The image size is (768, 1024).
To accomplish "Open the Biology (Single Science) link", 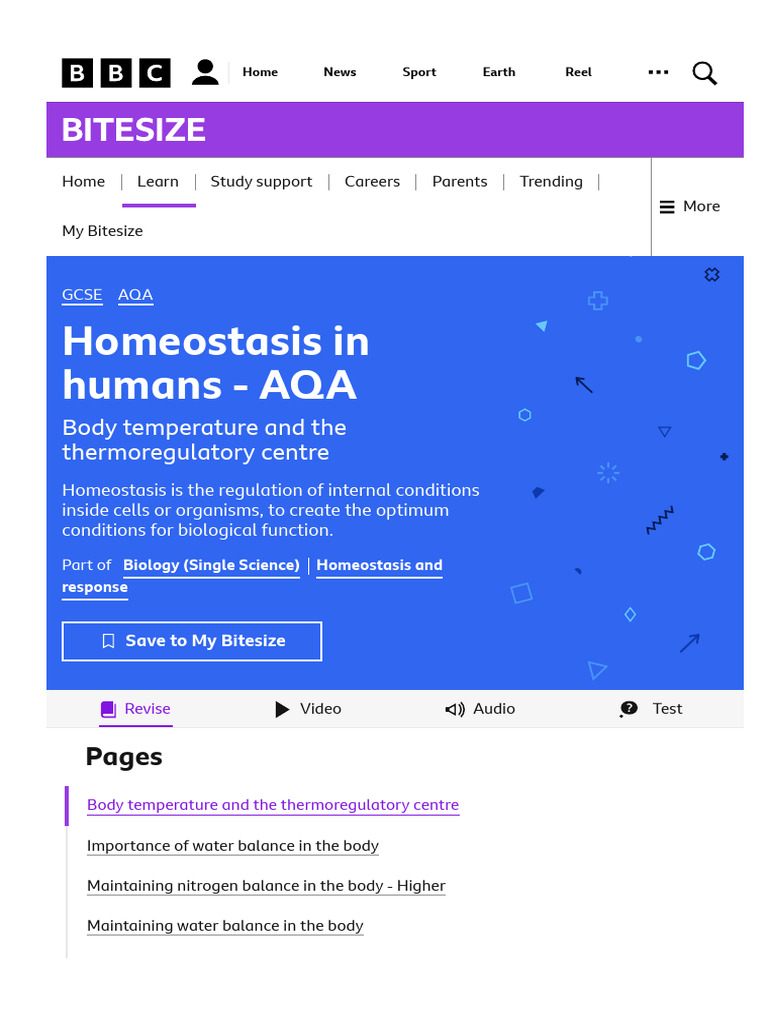I will pos(211,565).
